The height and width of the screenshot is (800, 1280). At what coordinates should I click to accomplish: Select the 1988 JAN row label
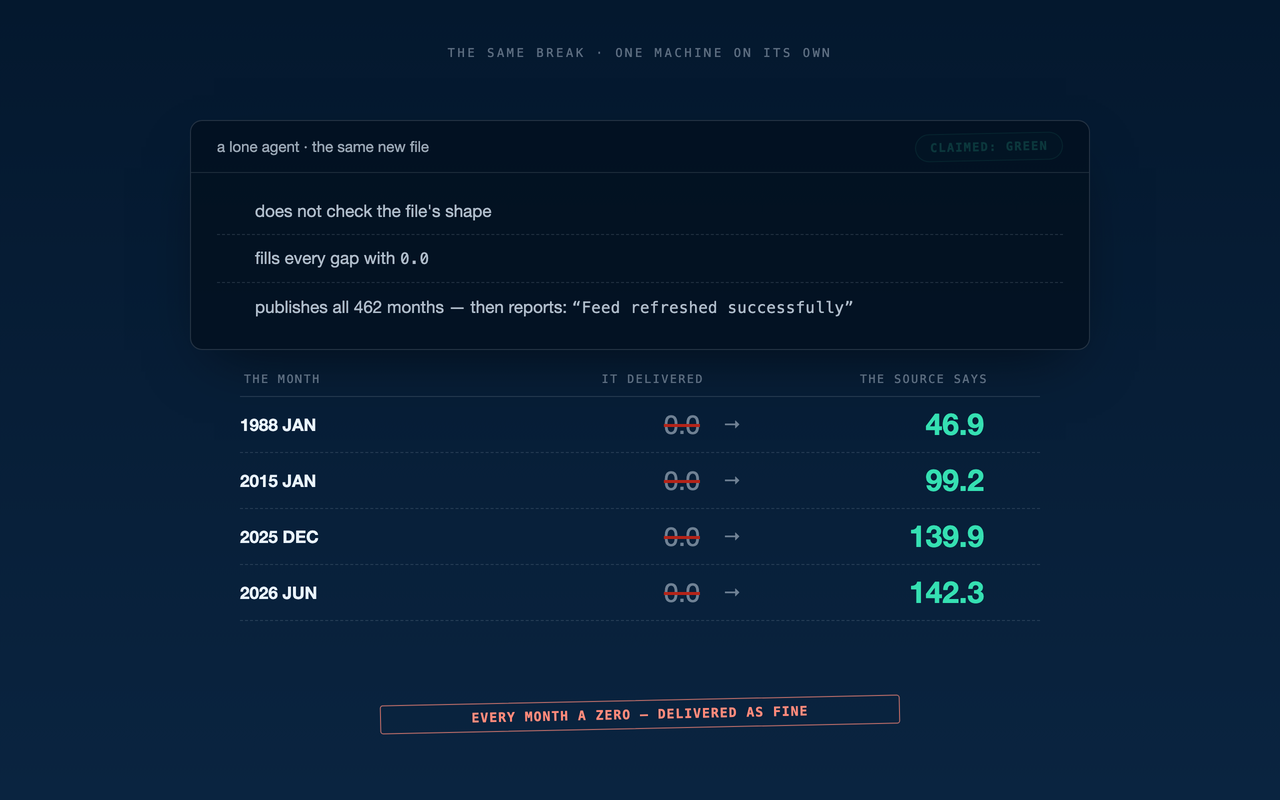(278, 425)
